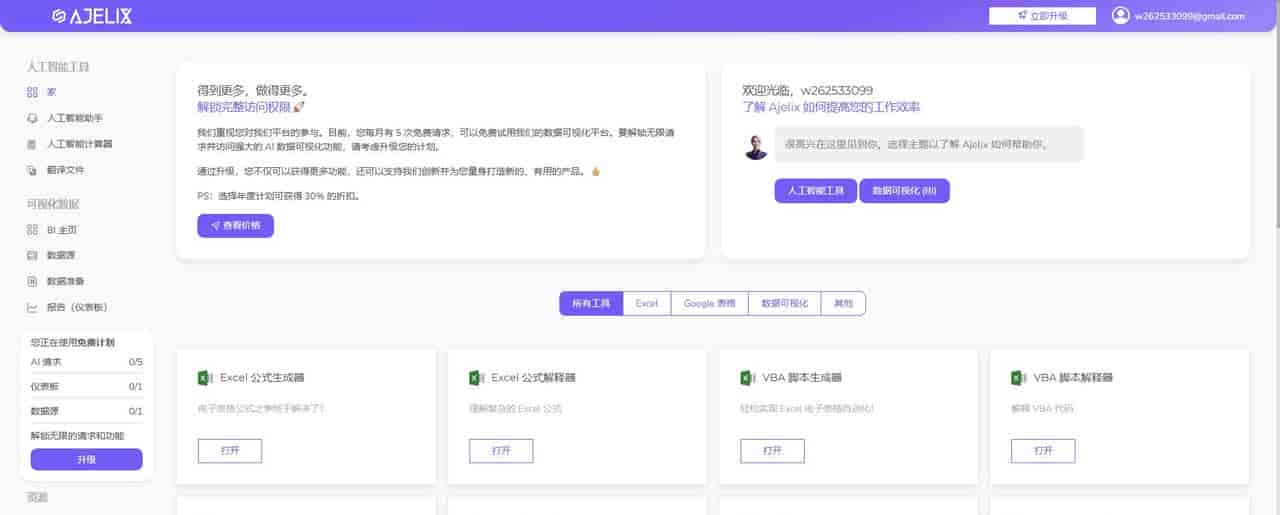Click the BI 主页 sidebar icon
1280x515 pixels.
[x=32, y=230]
